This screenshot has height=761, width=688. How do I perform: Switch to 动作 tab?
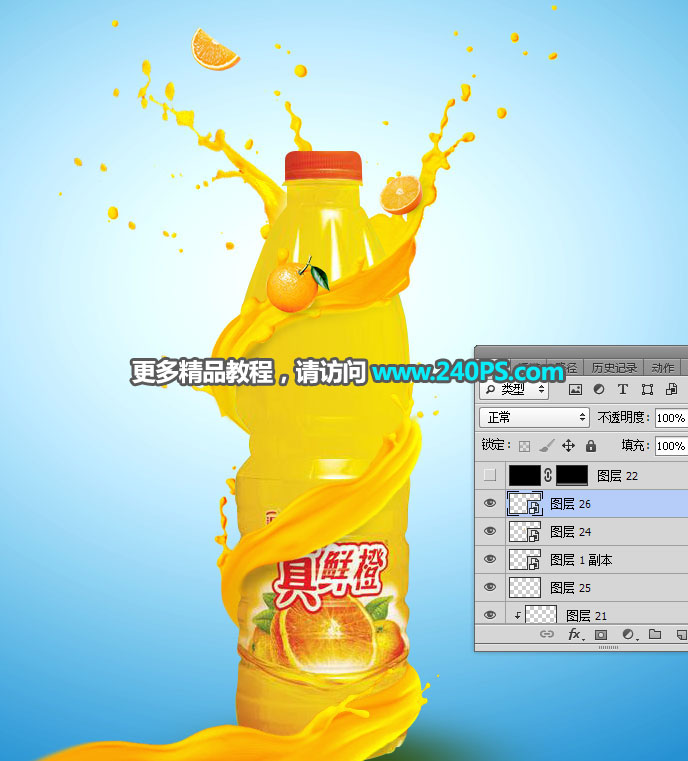click(662, 368)
